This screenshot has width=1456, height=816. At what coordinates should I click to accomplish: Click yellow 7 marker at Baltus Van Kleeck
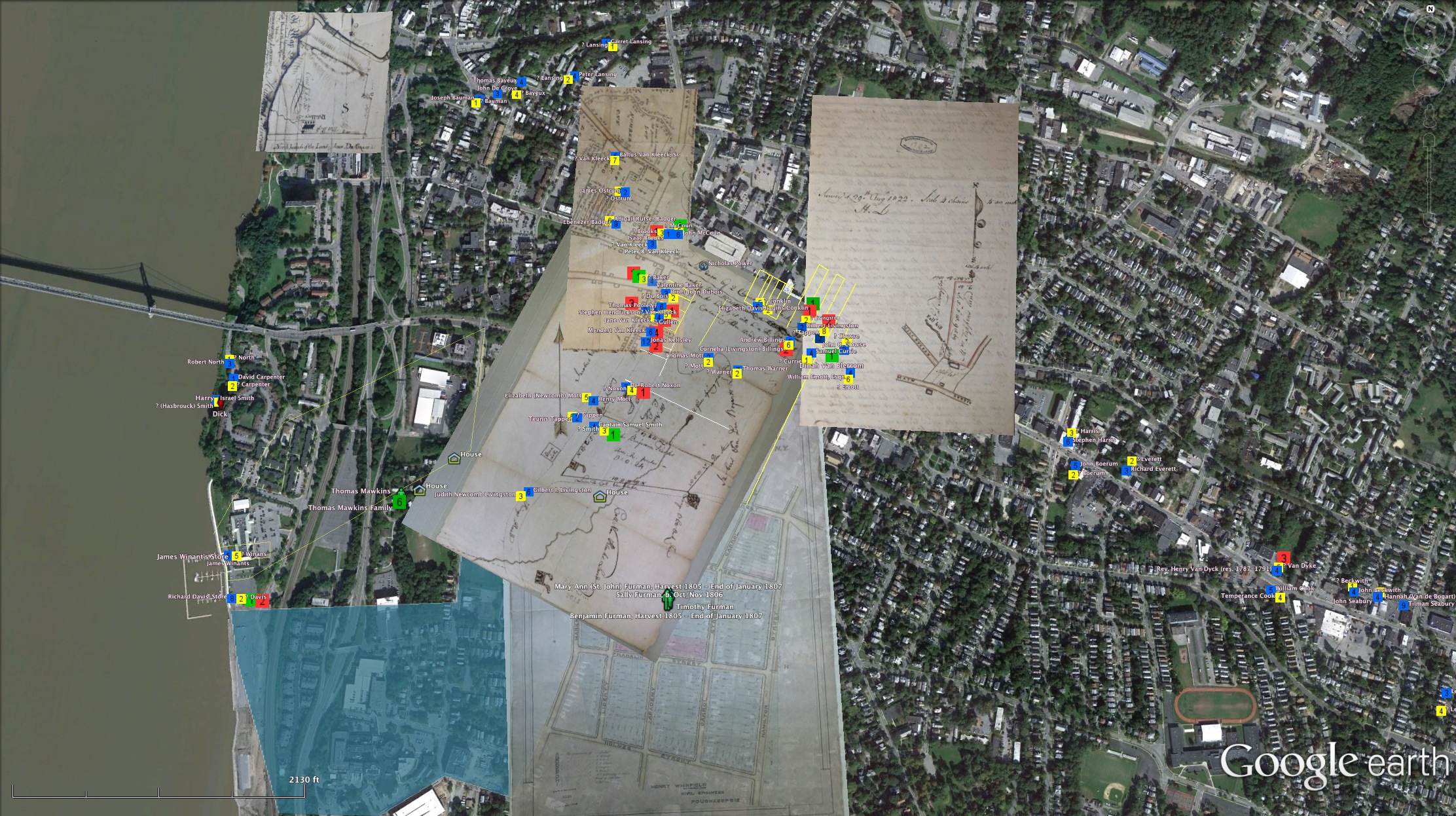click(615, 160)
